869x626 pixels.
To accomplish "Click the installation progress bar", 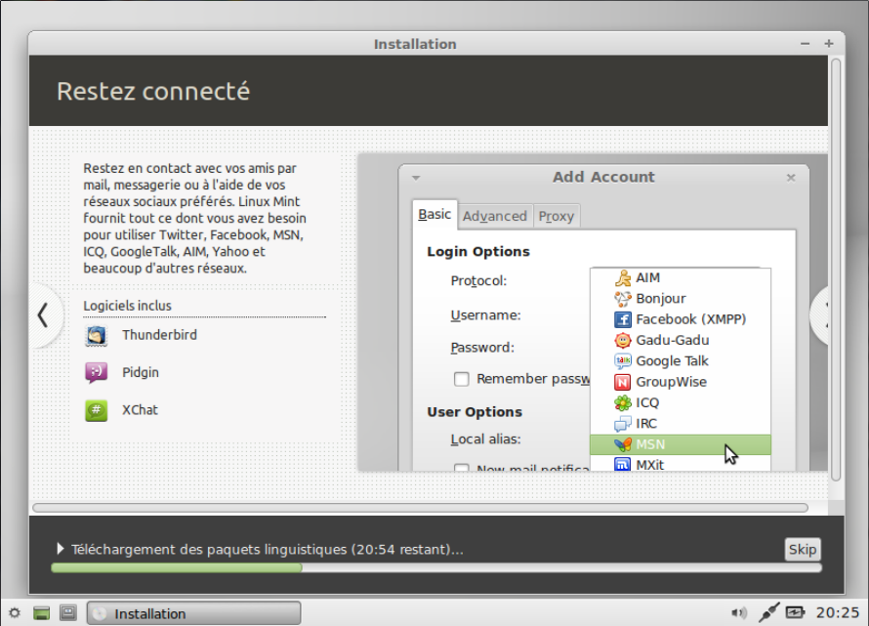I will (x=436, y=568).
